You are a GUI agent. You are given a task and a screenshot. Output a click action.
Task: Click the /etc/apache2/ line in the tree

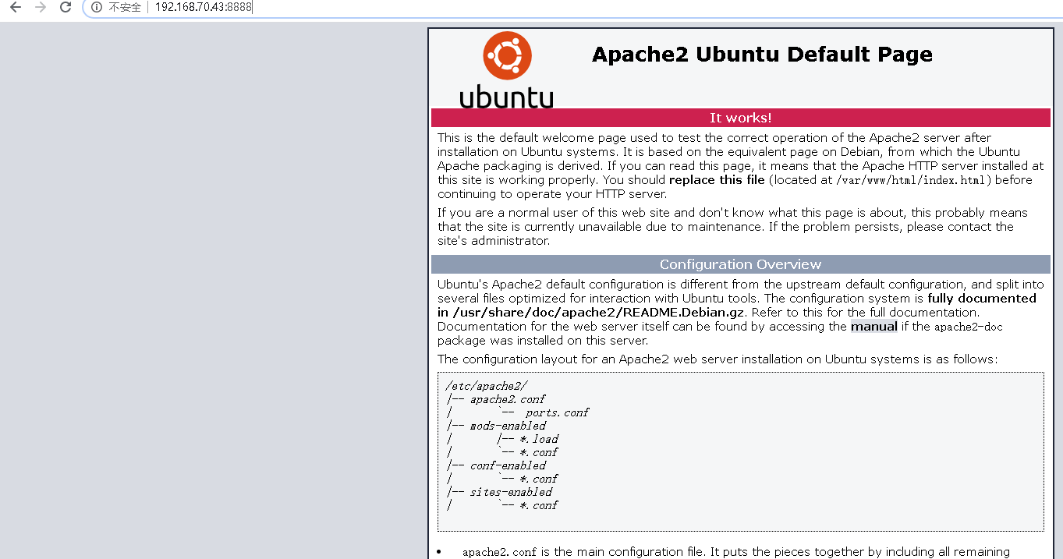[x=486, y=386]
